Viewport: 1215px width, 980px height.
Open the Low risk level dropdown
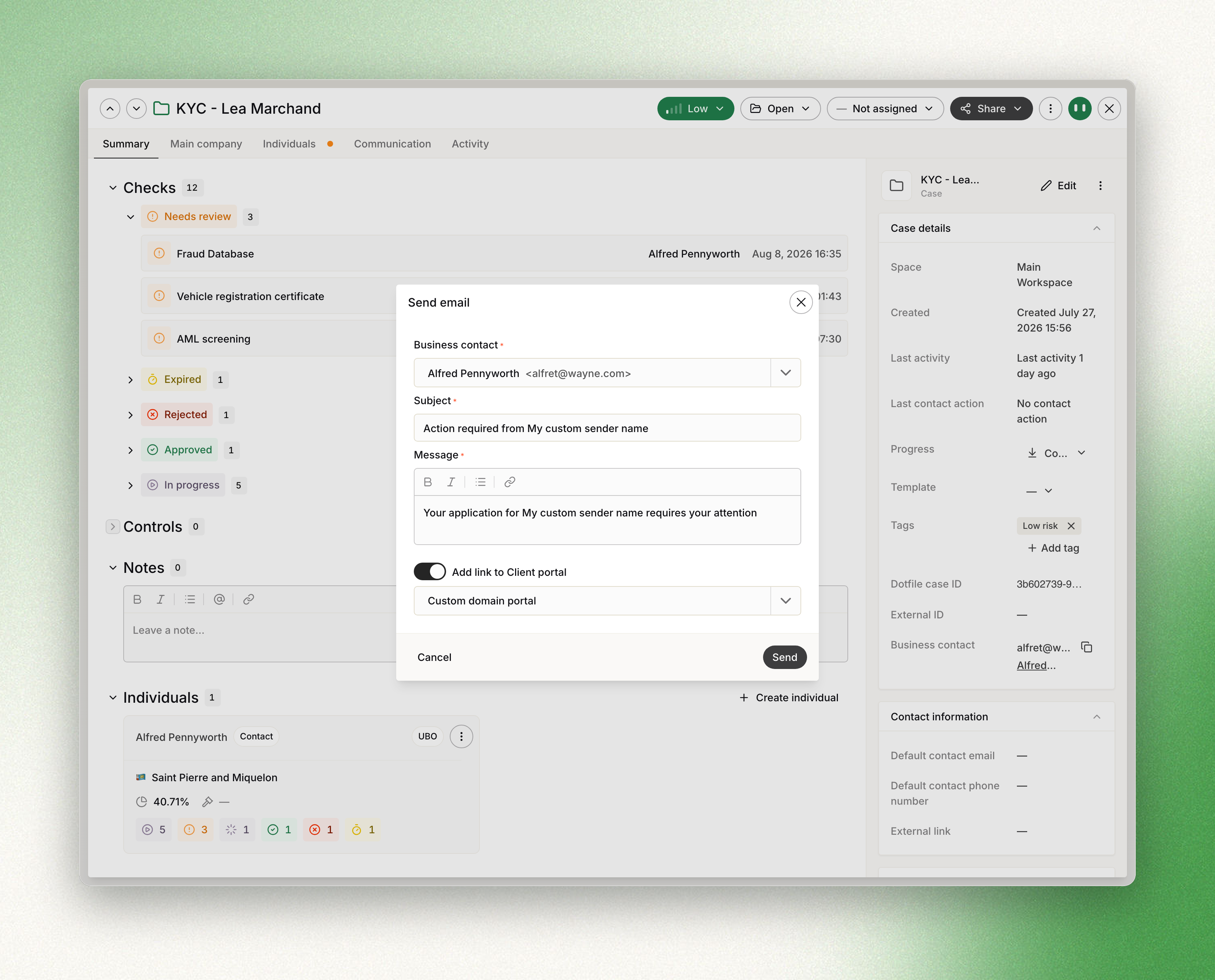pyautogui.click(x=695, y=109)
